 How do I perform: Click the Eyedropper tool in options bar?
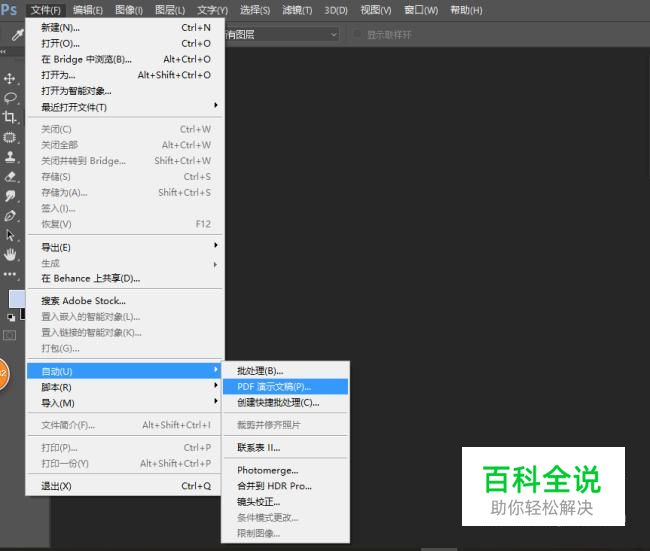click(17, 35)
